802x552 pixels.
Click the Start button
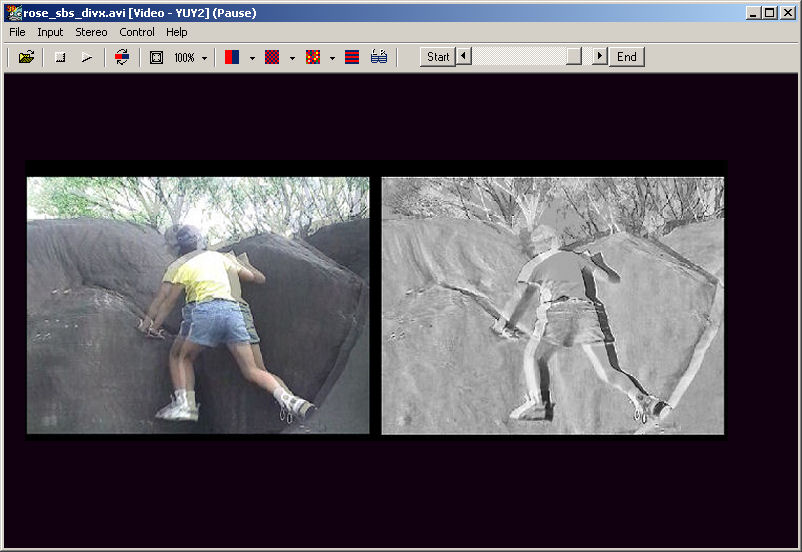pyautogui.click(x=438, y=57)
